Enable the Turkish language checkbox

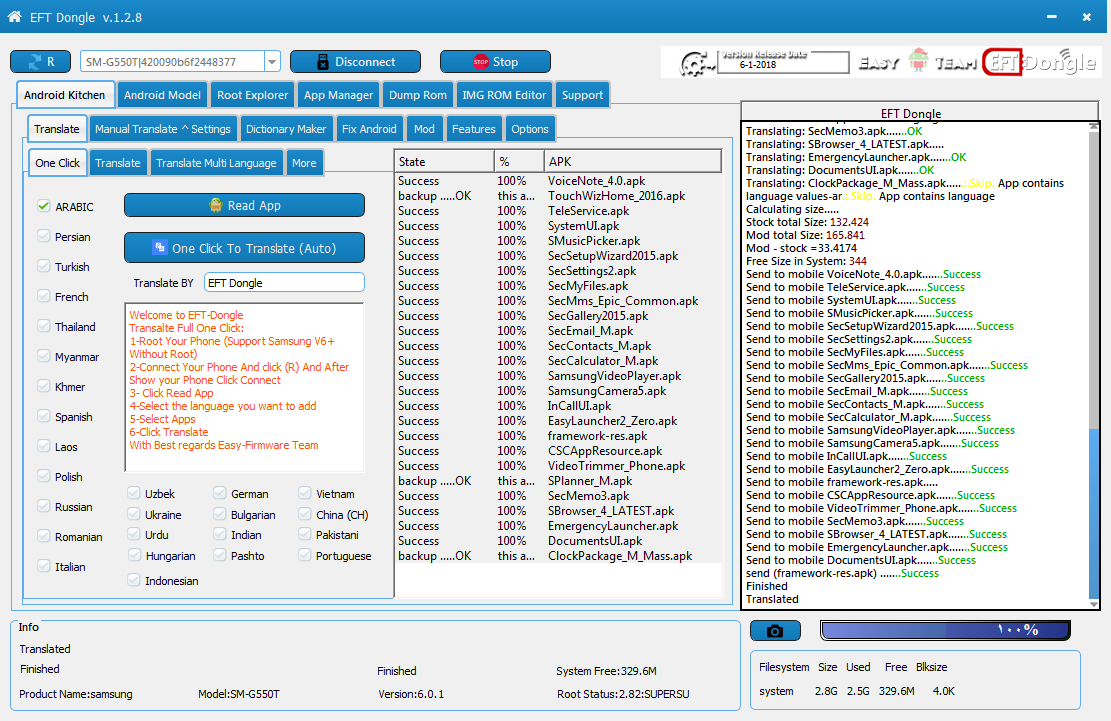(44, 266)
